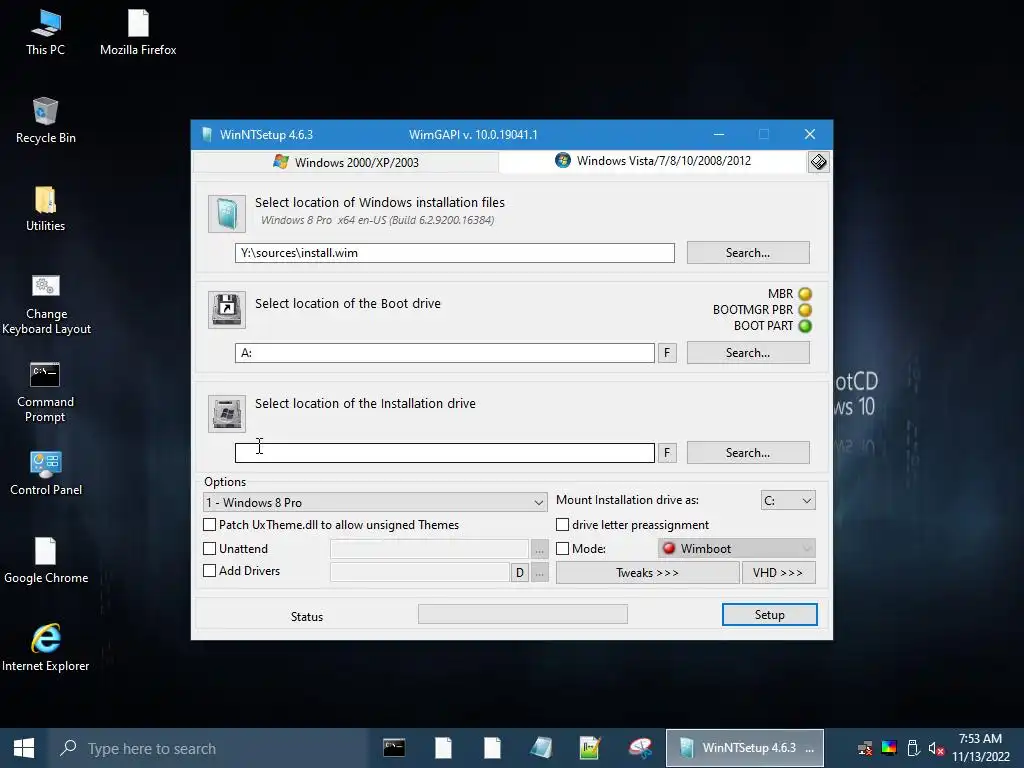
Task: Open the VHD >>> options
Action: [778, 573]
